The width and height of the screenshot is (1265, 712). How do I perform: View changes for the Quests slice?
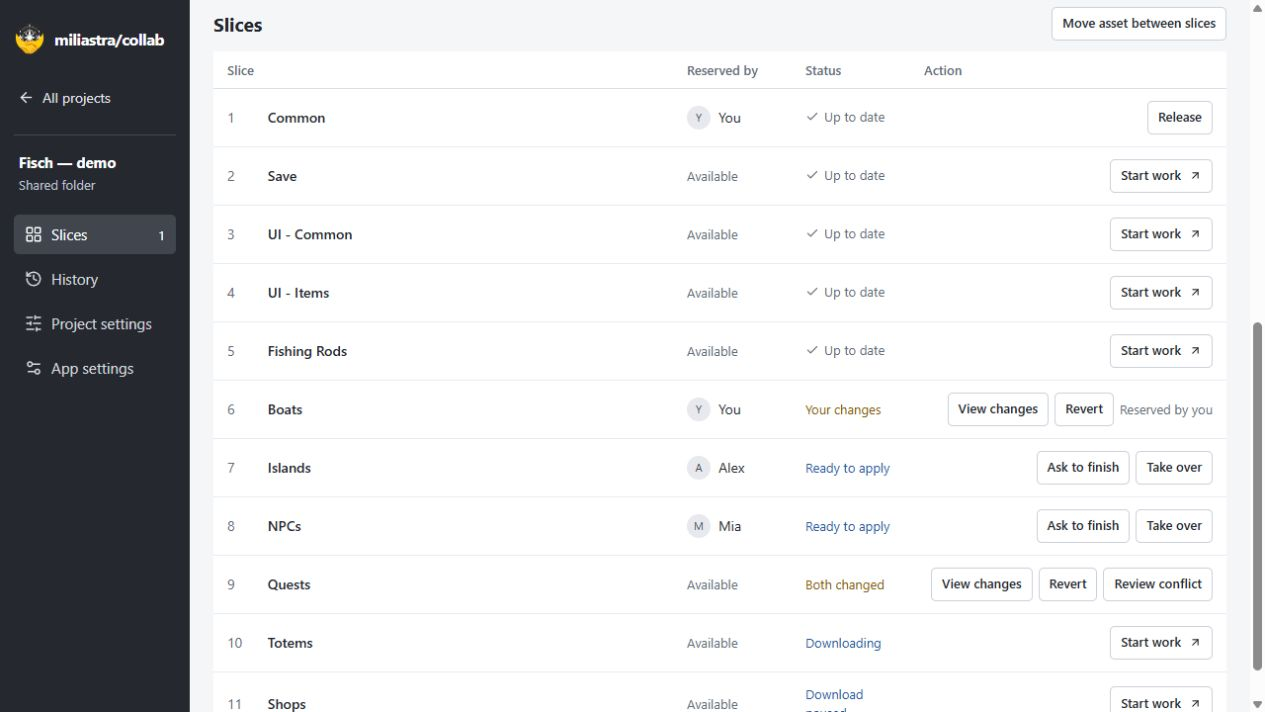[x=982, y=584]
